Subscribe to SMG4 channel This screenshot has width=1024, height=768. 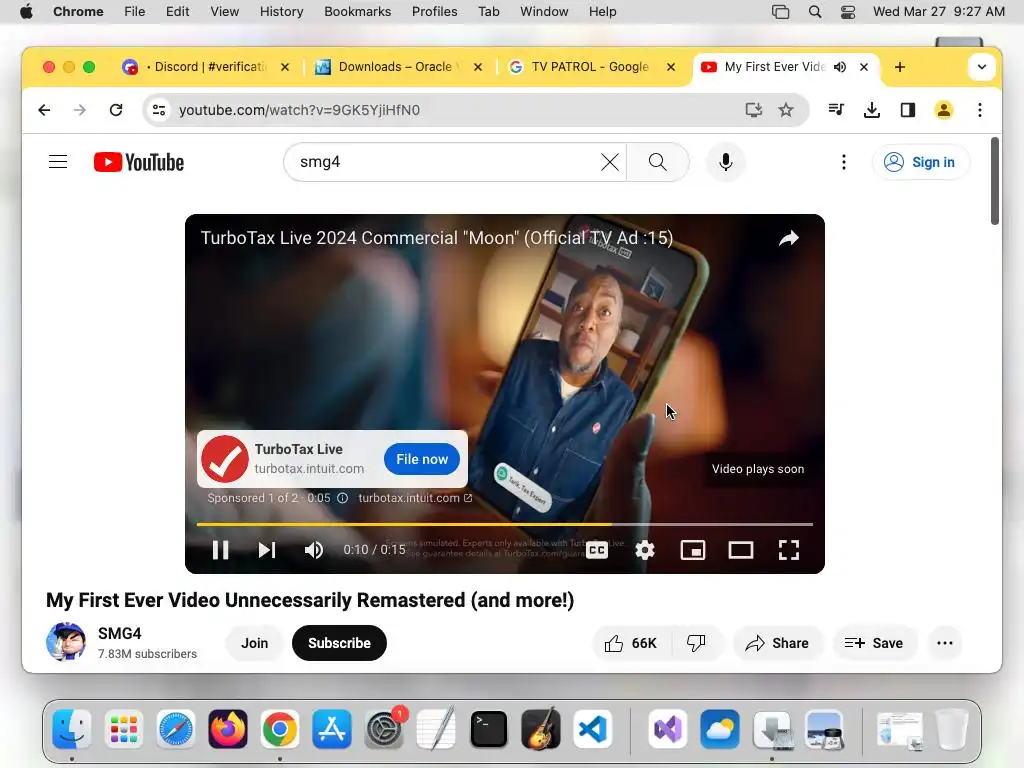point(340,643)
